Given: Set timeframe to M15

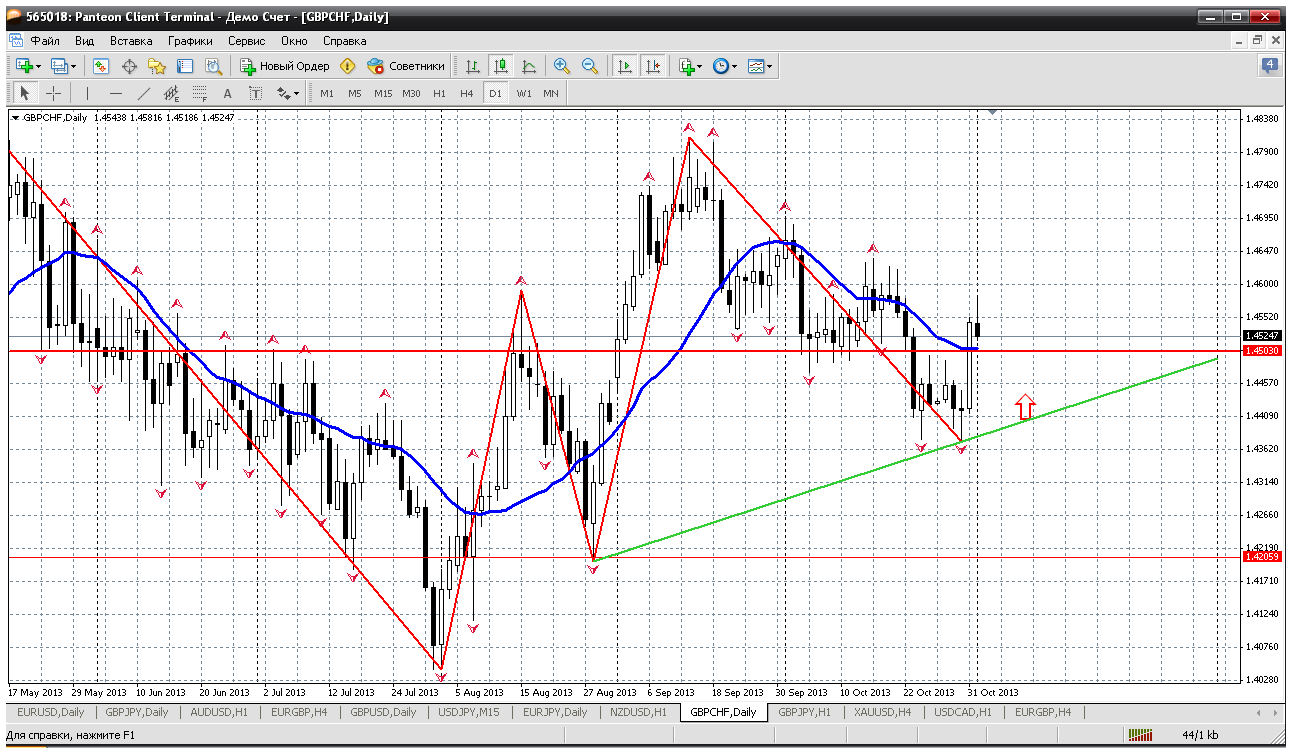Looking at the screenshot, I should point(383,93).
